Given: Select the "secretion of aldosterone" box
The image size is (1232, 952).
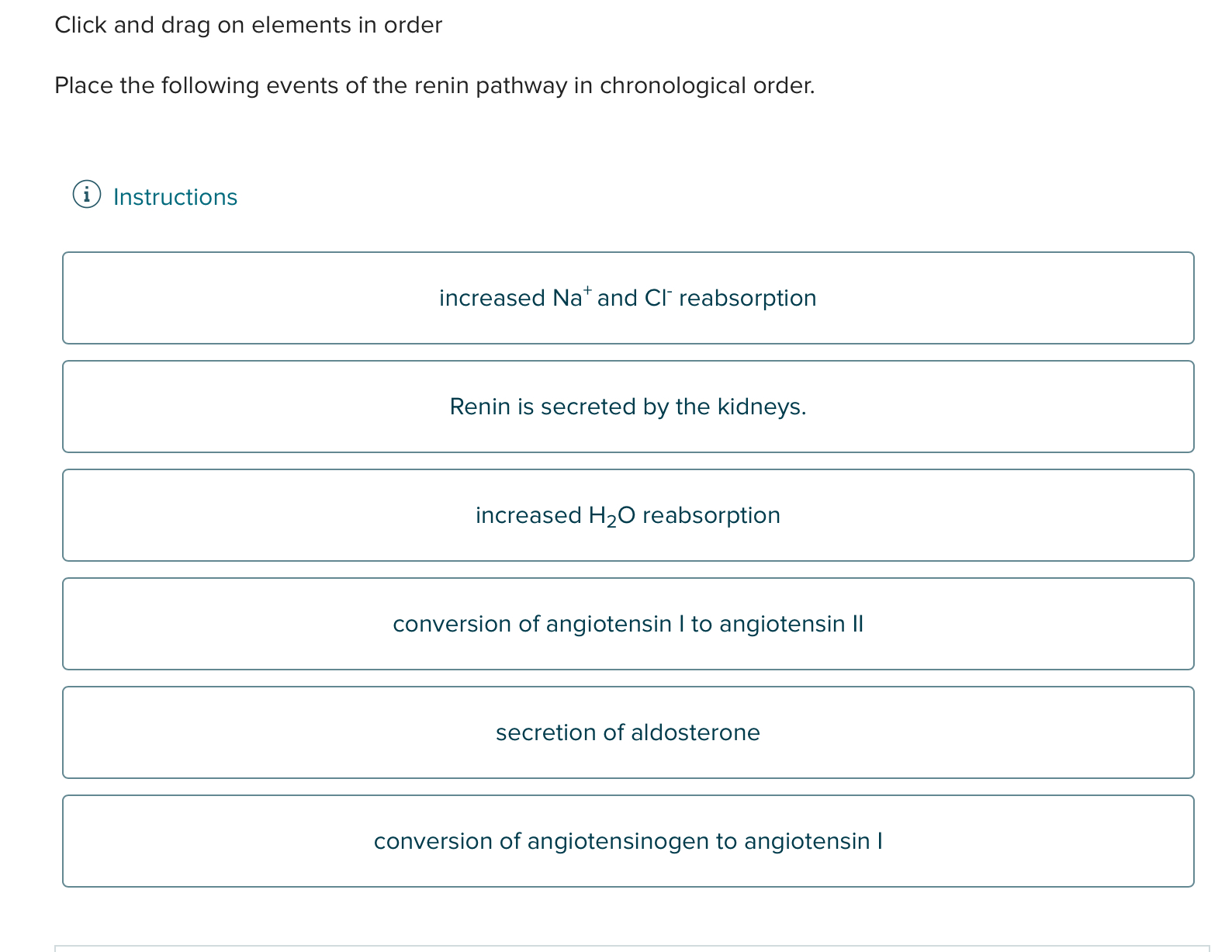Looking at the screenshot, I should click(x=628, y=732).
